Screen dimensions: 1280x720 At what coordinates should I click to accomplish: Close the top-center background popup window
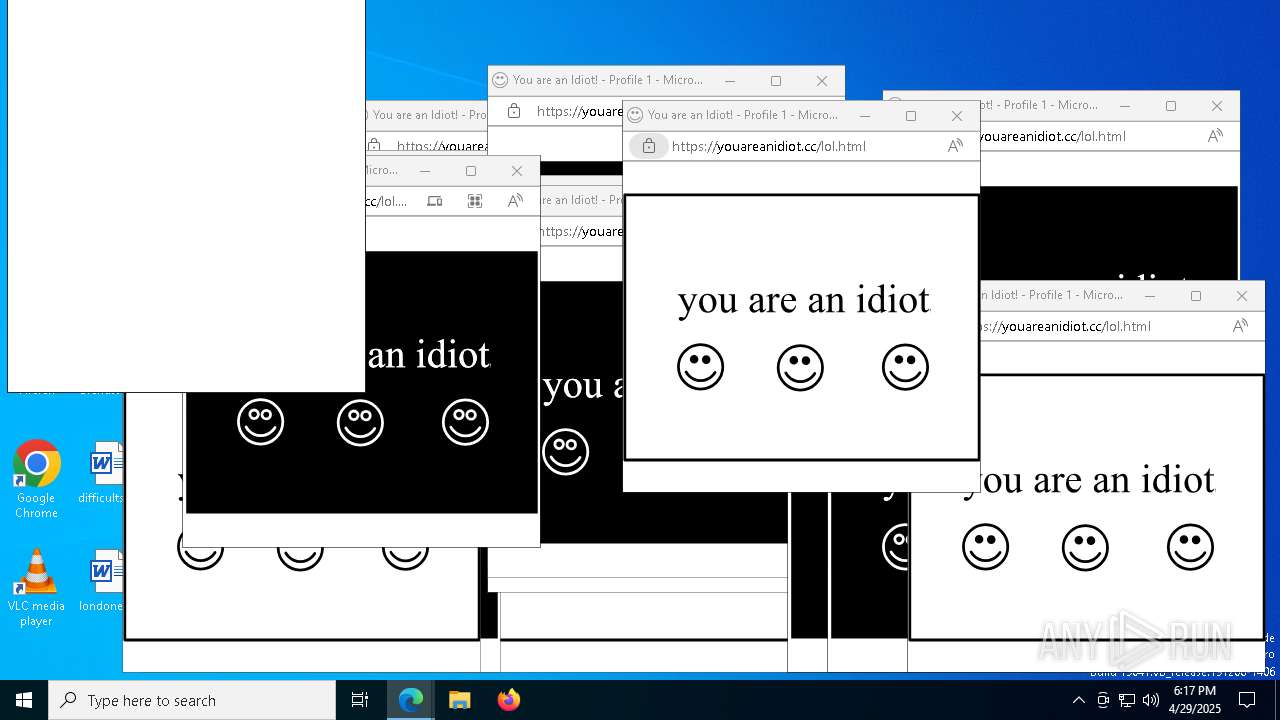click(x=822, y=81)
